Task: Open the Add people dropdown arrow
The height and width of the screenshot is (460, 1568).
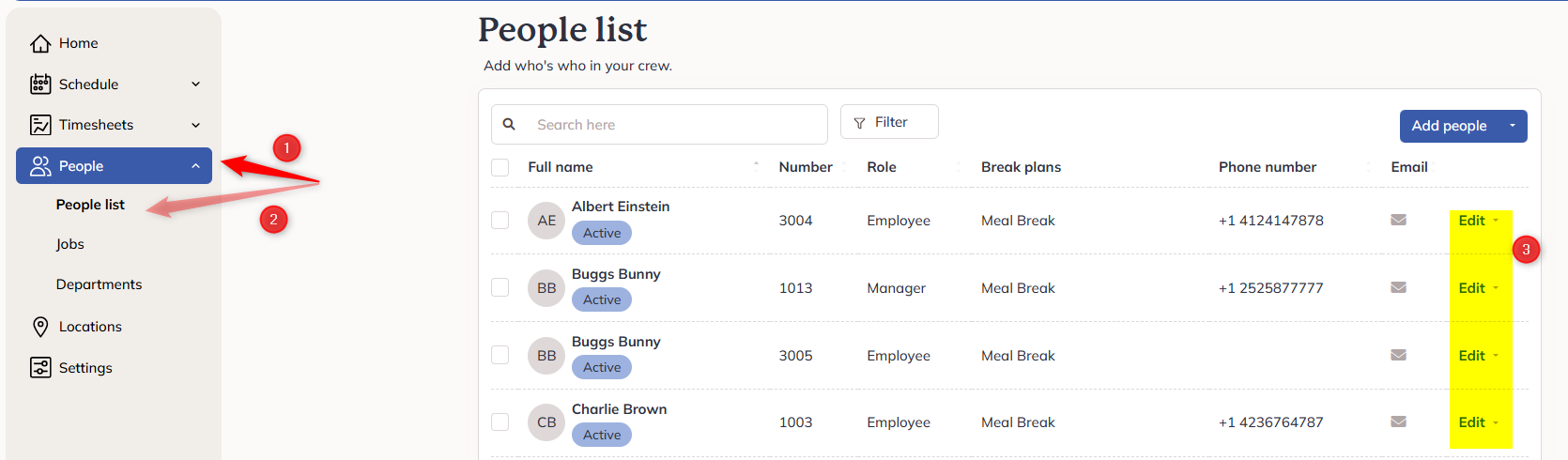Action: point(1513,126)
